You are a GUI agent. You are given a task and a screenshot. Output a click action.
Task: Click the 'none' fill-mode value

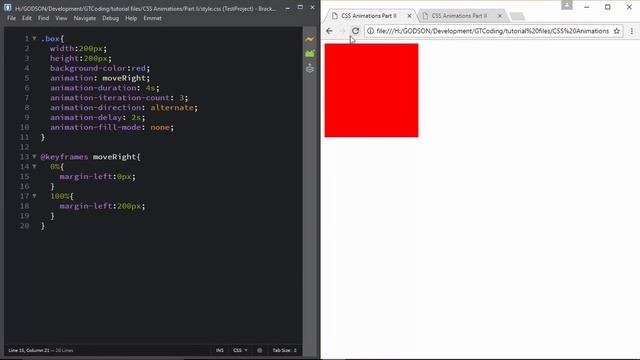tap(160, 127)
